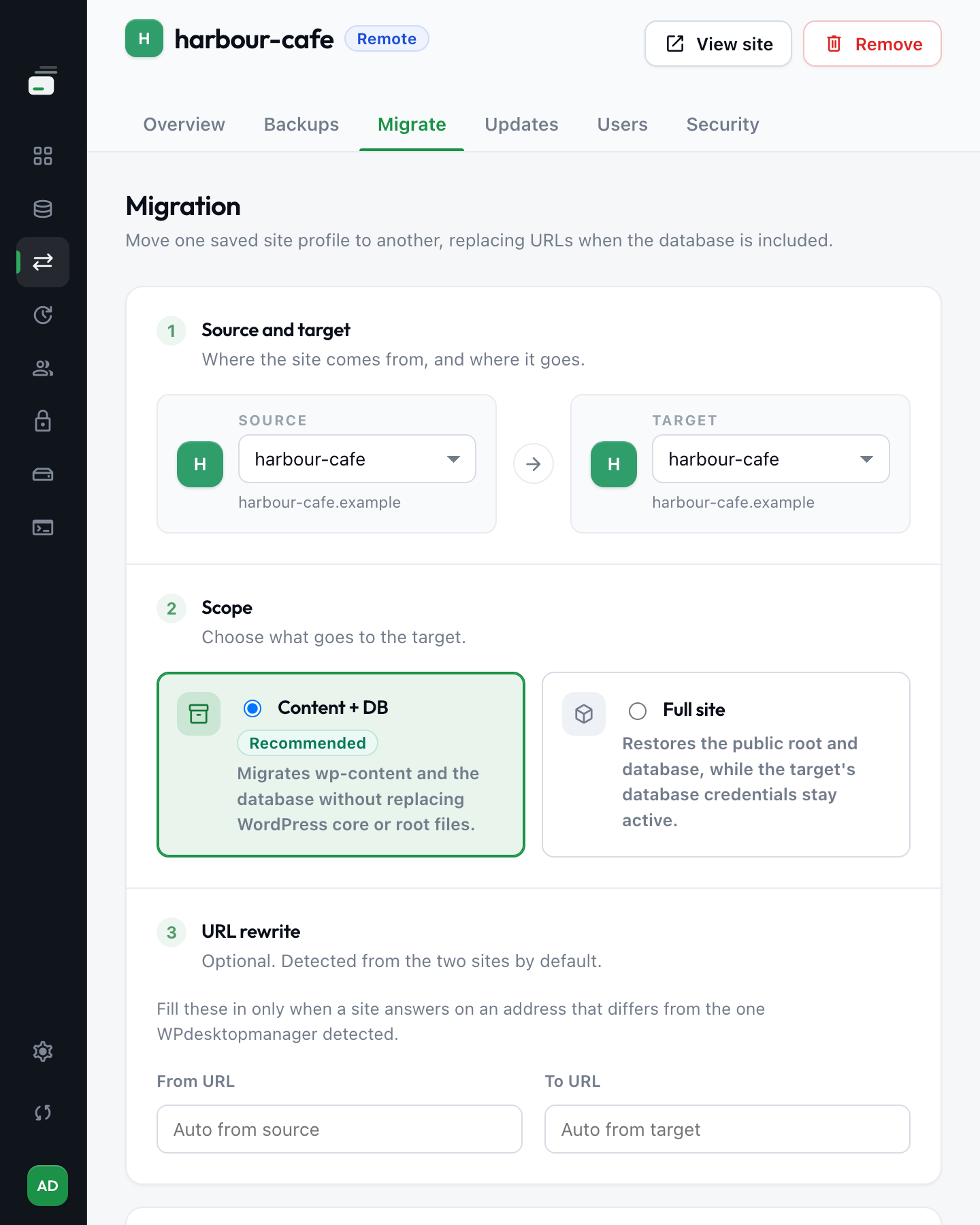980x1225 pixels.
Task: Open the Target site dropdown
Action: coord(771,459)
